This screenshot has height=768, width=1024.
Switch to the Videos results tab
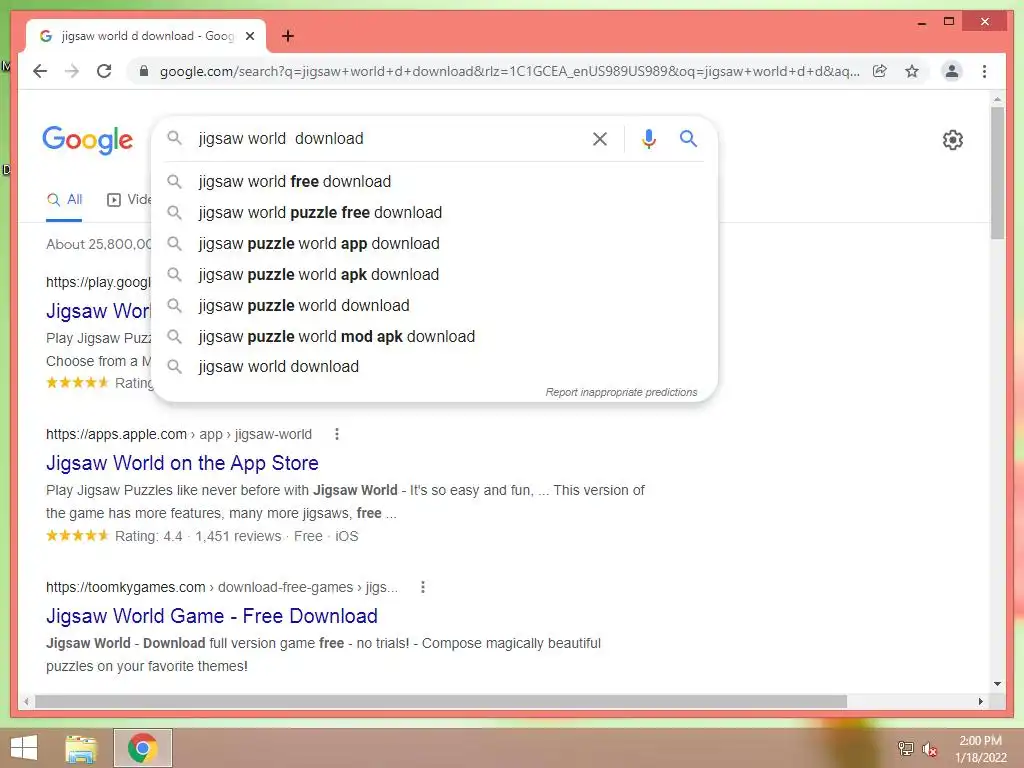tap(129, 200)
